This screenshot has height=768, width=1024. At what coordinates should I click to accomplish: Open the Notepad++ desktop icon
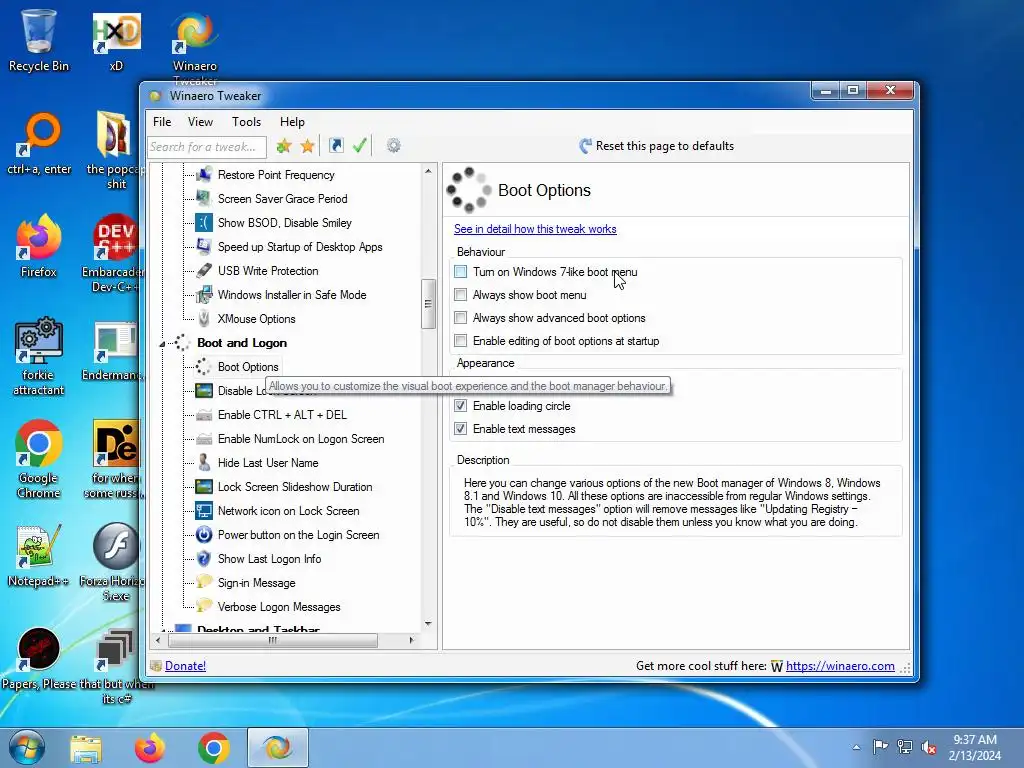(x=39, y=547)
